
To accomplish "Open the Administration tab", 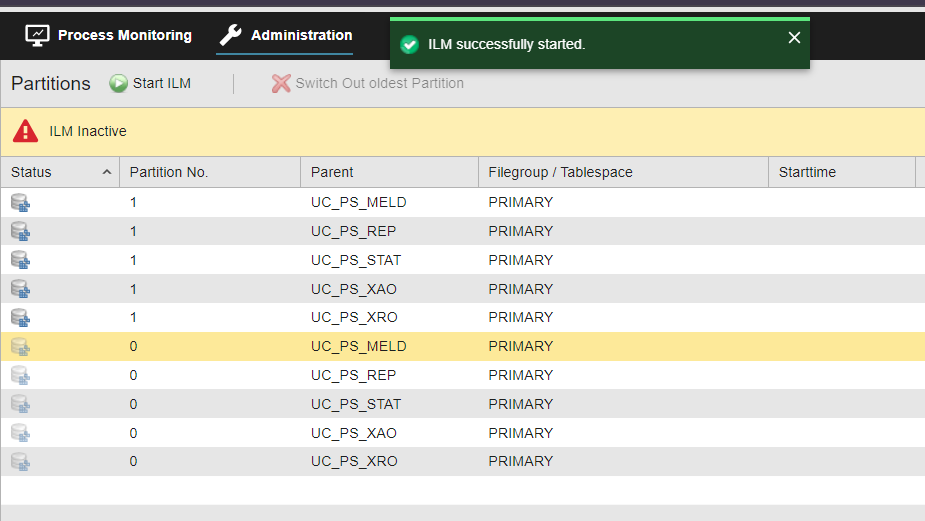I will pyautogui.click(x=286, y=35).
